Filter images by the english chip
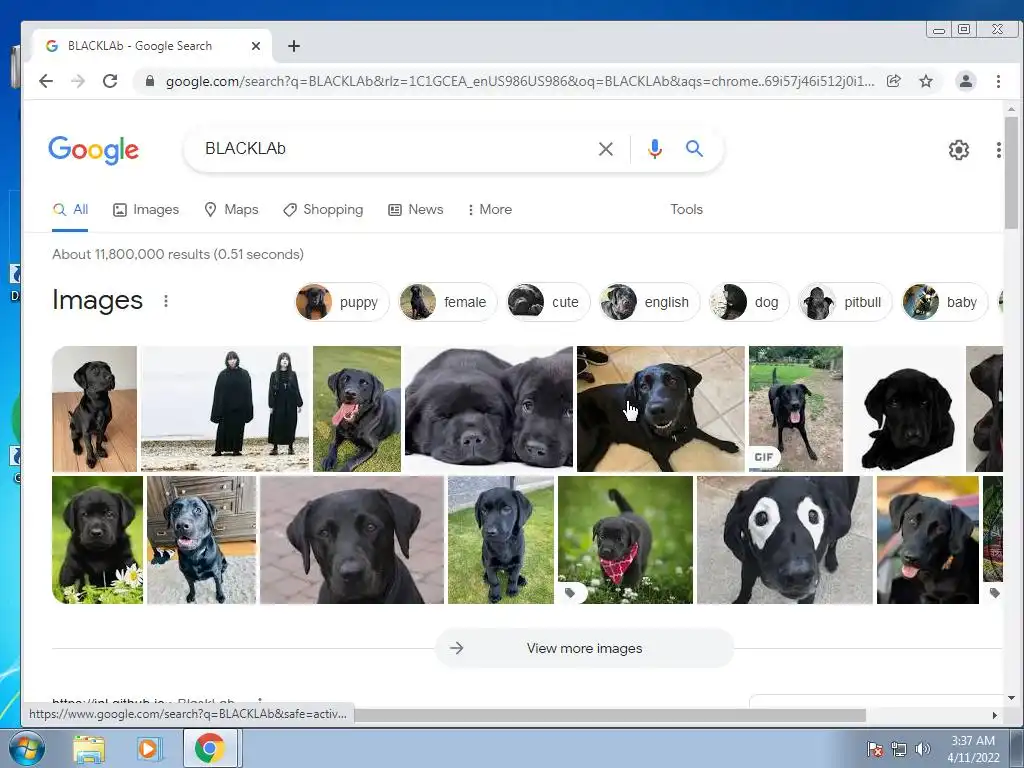This screenshot has width=1024, height=768. (649, 302)
